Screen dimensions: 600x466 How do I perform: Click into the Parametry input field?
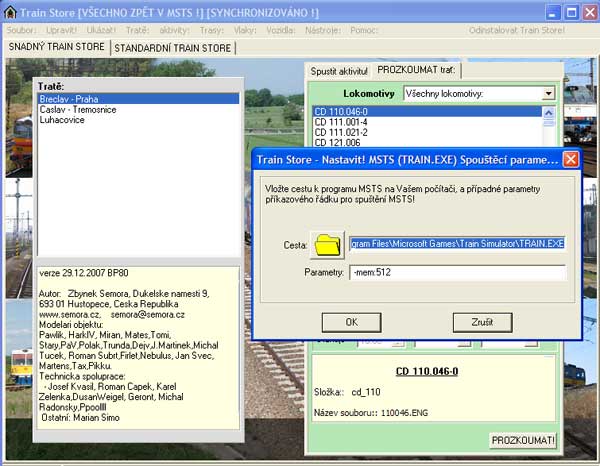[x=457, y=272]
